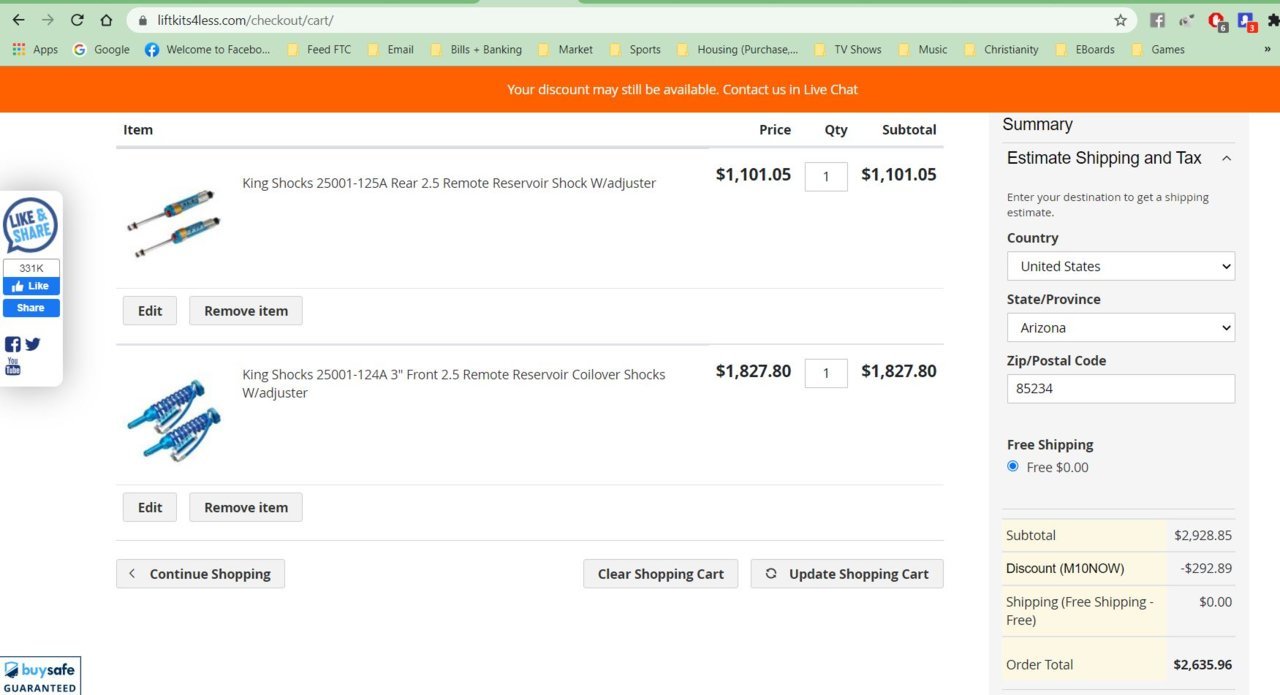Viewport: 1280px width, 695px height.
Task: Click Update Shopping Cart button
Action: pyautogui.click(x=847, y=574)
